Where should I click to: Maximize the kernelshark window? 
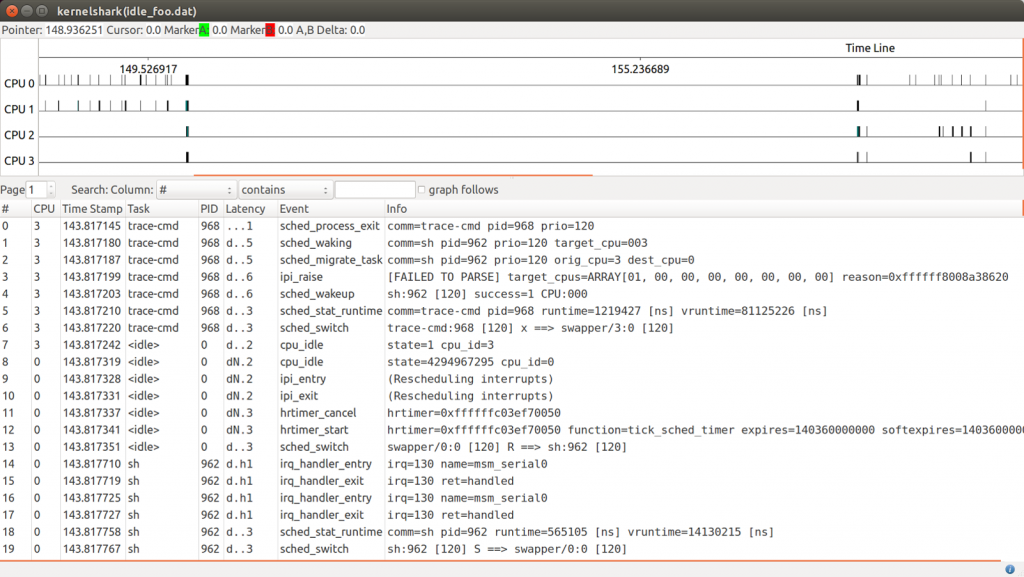click(x=43, y=10)
